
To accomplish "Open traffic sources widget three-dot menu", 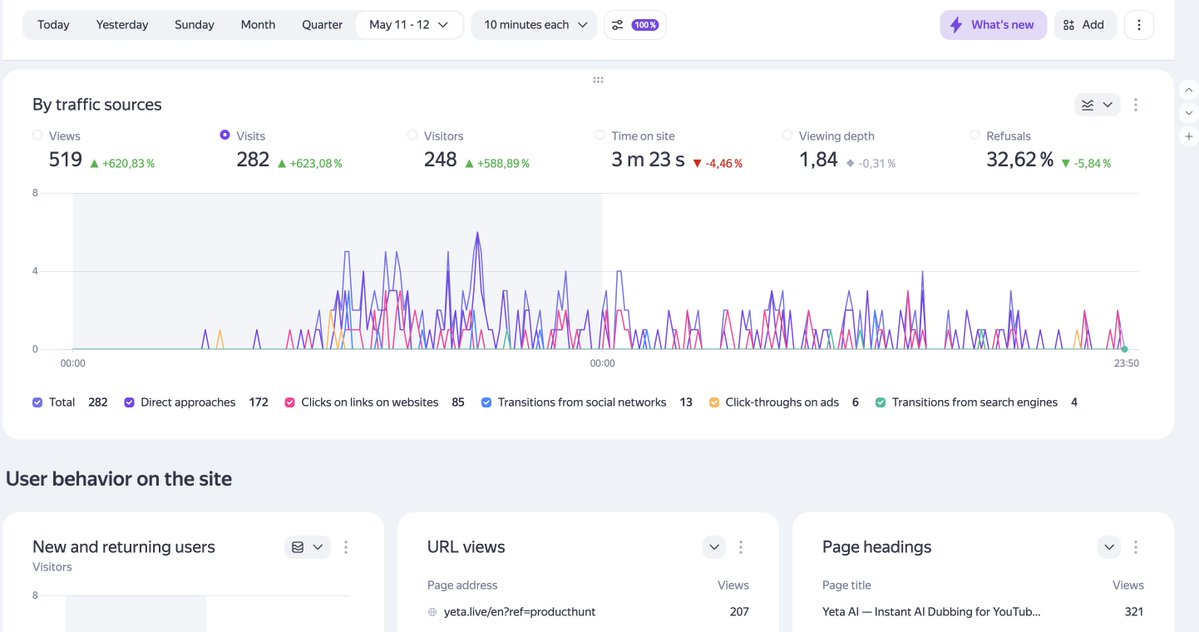I will click(x=1136, y=105).
